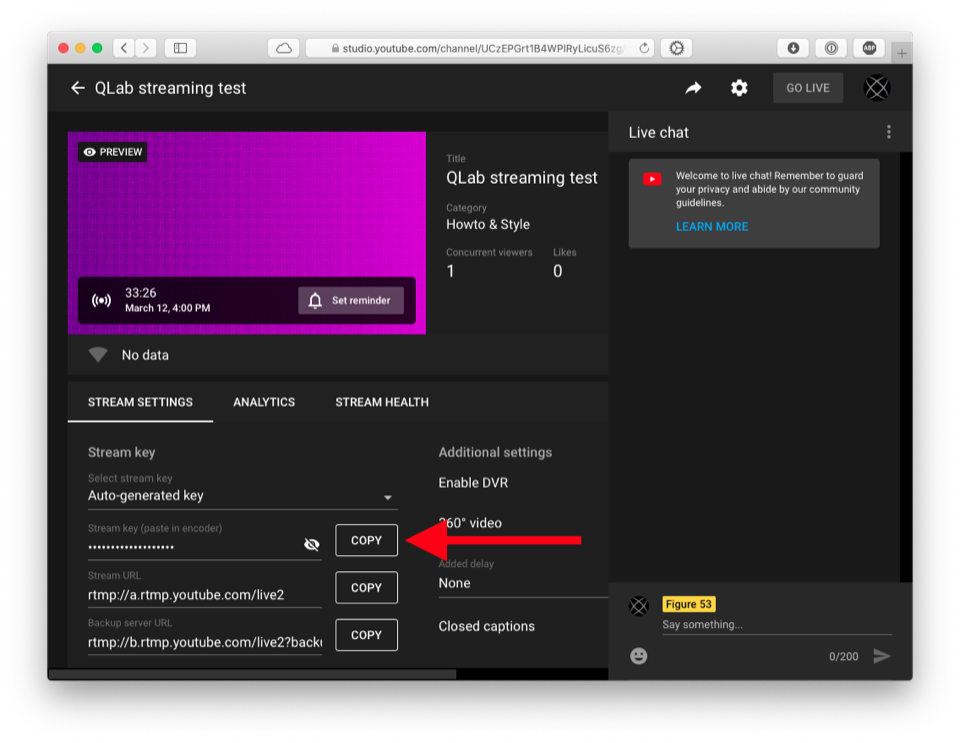Screen dimensions: 960x743
Task: Click the back arrow beside QLab streaming test
Action: 78,88
